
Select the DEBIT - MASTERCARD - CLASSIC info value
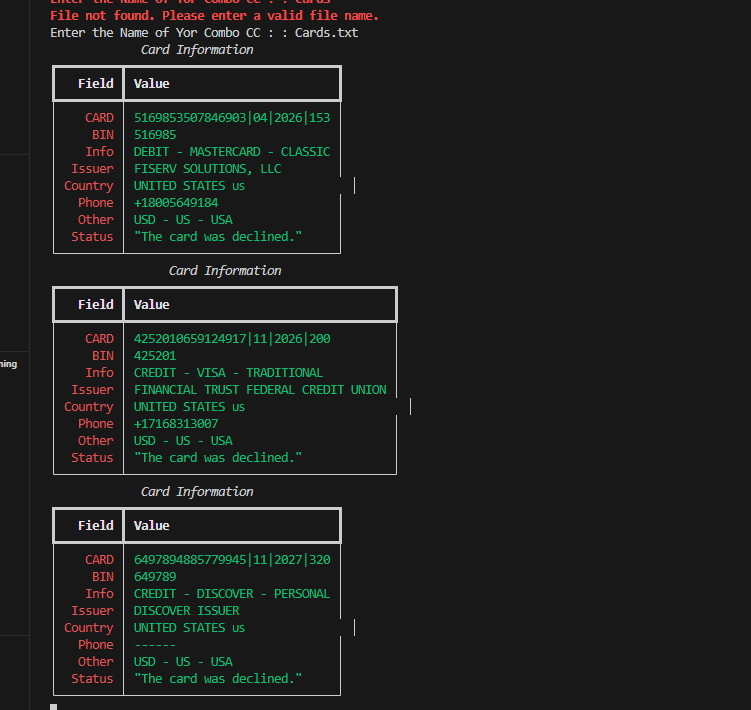tap(232, 152)
